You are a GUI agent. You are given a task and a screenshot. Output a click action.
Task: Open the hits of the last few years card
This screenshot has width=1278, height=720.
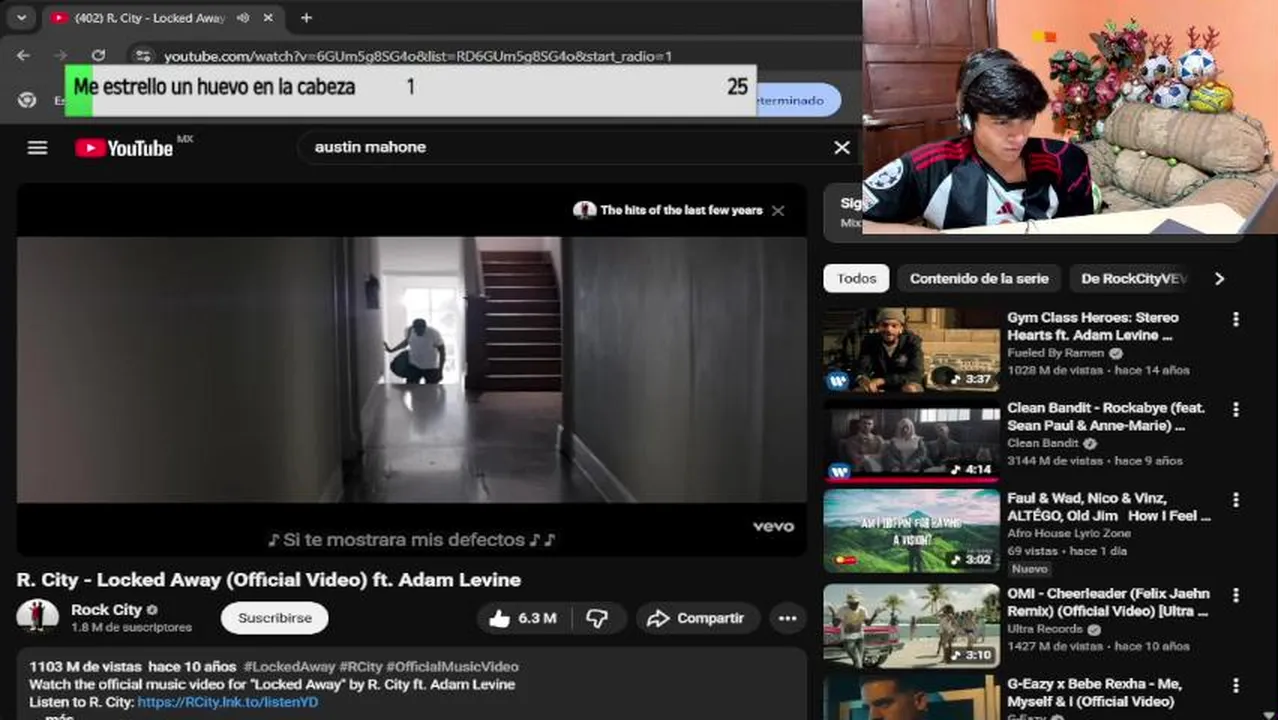point(668,210)
